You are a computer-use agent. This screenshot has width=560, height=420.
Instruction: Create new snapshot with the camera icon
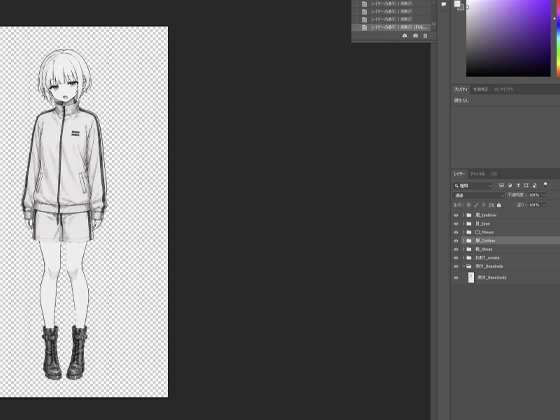[415, 36]
